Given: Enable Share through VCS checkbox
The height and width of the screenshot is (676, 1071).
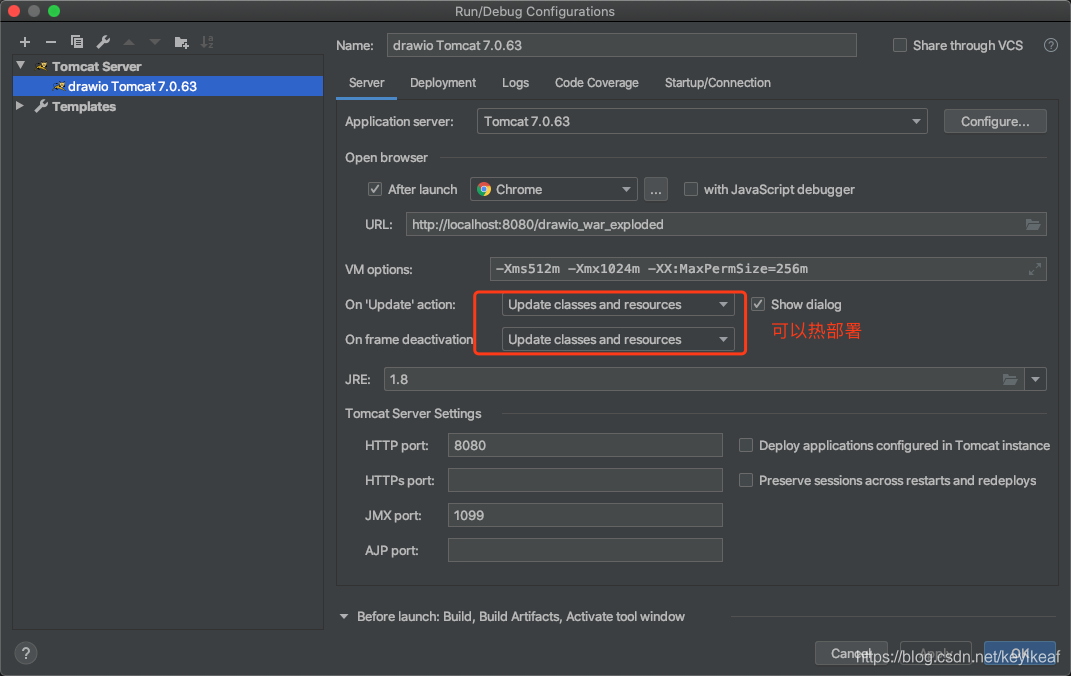Looking at the screenshot, I should coord(900,46).
